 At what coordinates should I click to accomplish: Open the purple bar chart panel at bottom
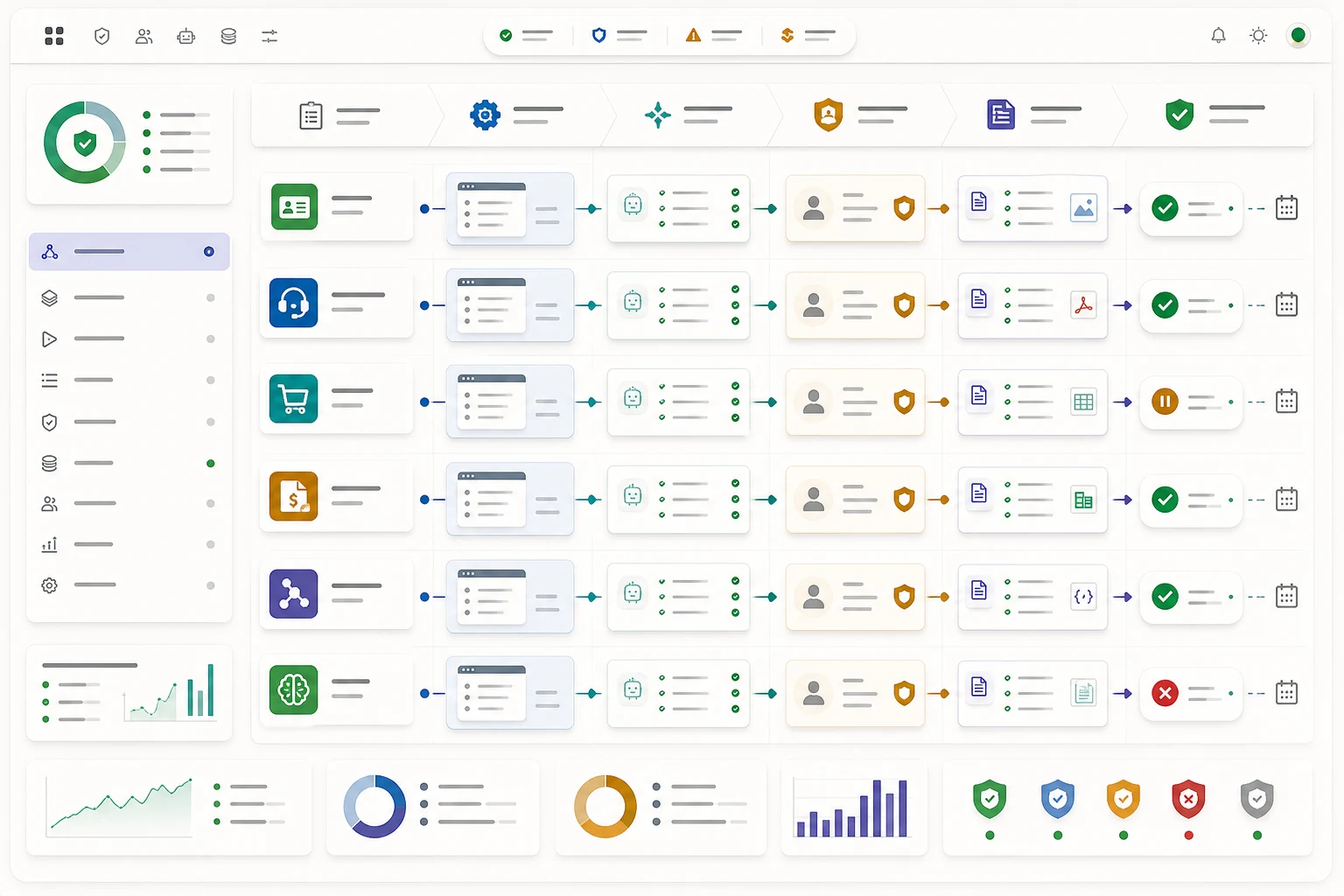coord(854,807)
